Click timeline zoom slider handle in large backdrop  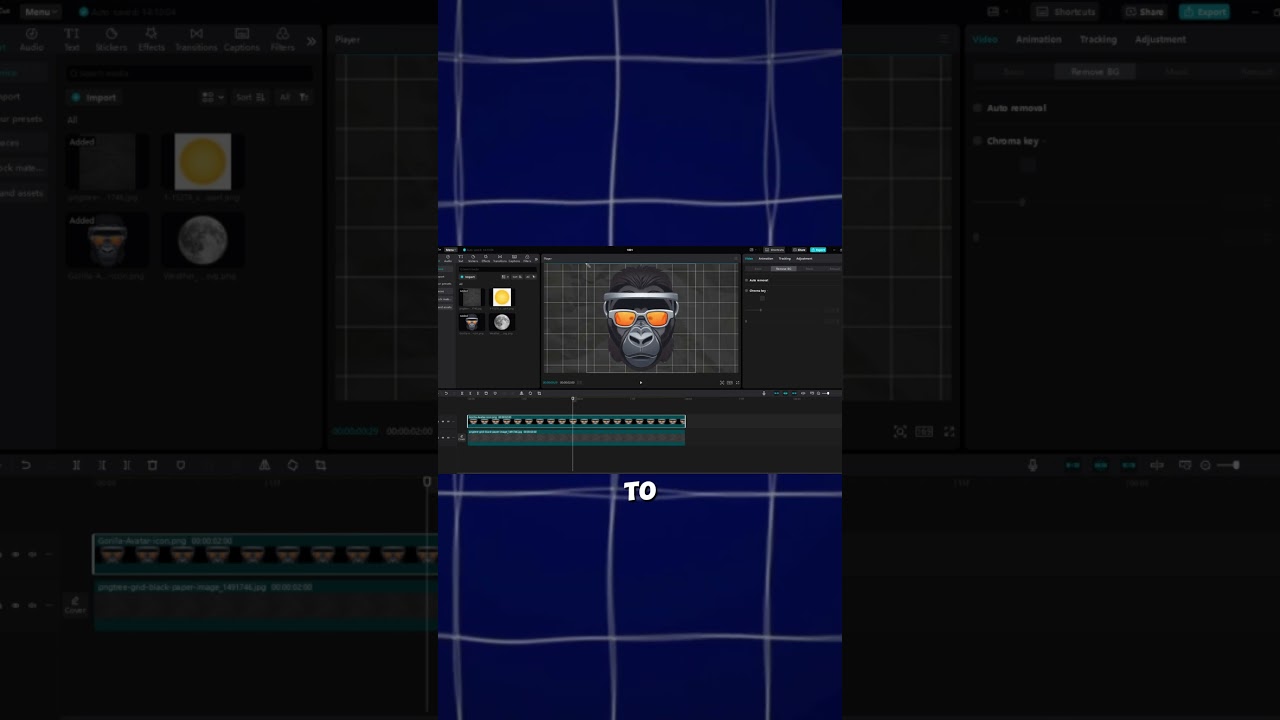point(1236,465)
